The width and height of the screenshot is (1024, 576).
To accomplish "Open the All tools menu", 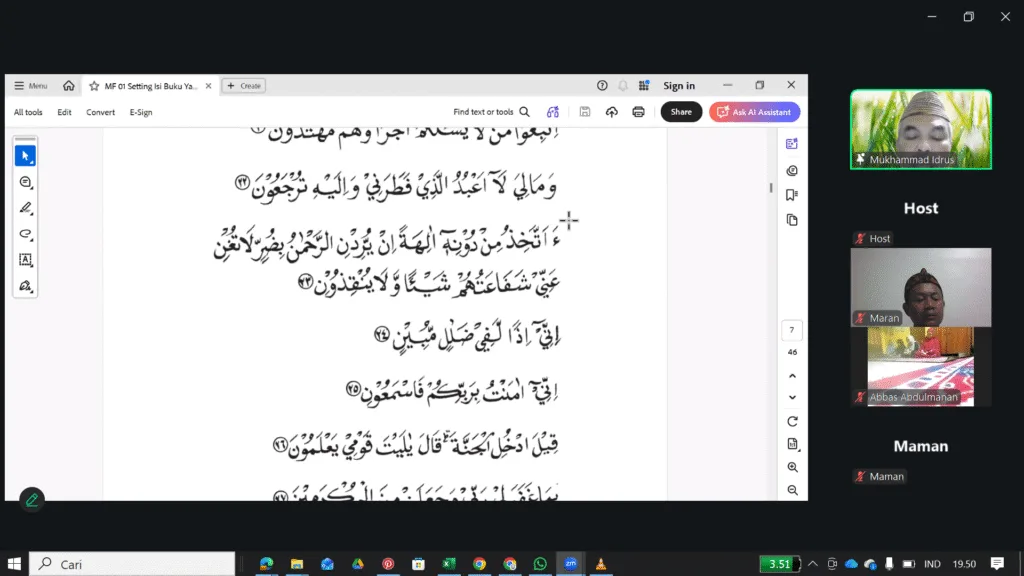I will coord(28,112).
